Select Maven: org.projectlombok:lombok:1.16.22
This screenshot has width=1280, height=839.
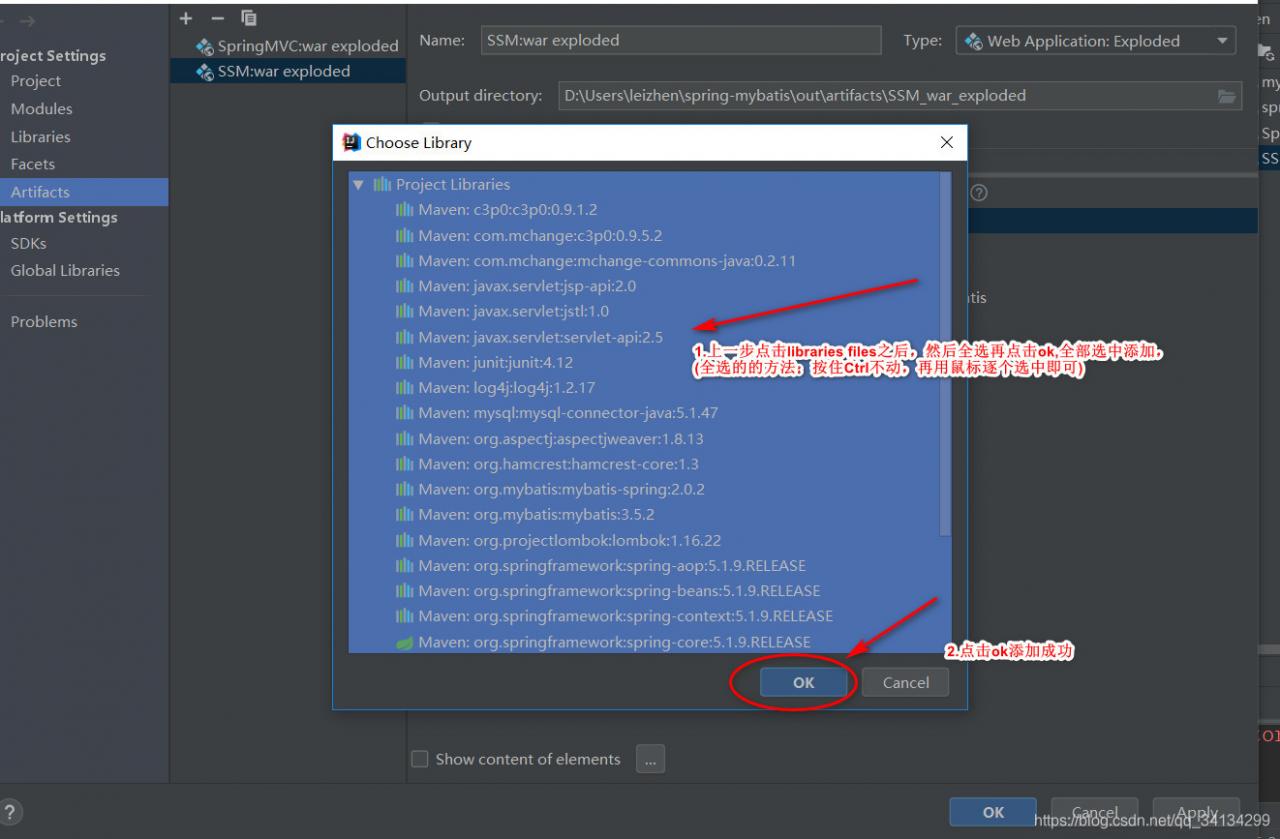click(x=645, y=540)
